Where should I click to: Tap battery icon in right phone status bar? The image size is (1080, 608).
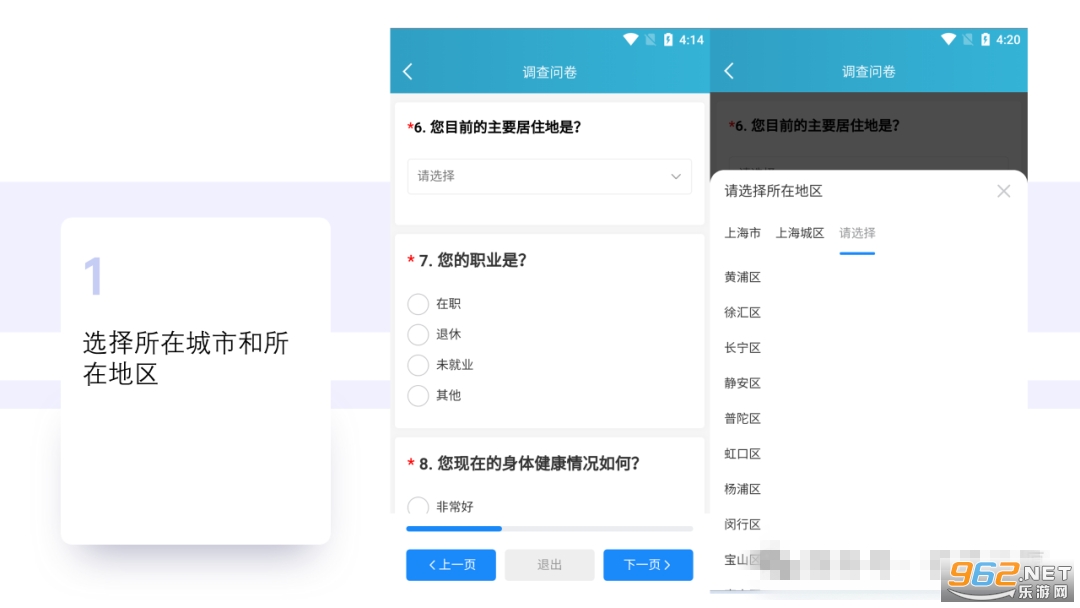986,40
